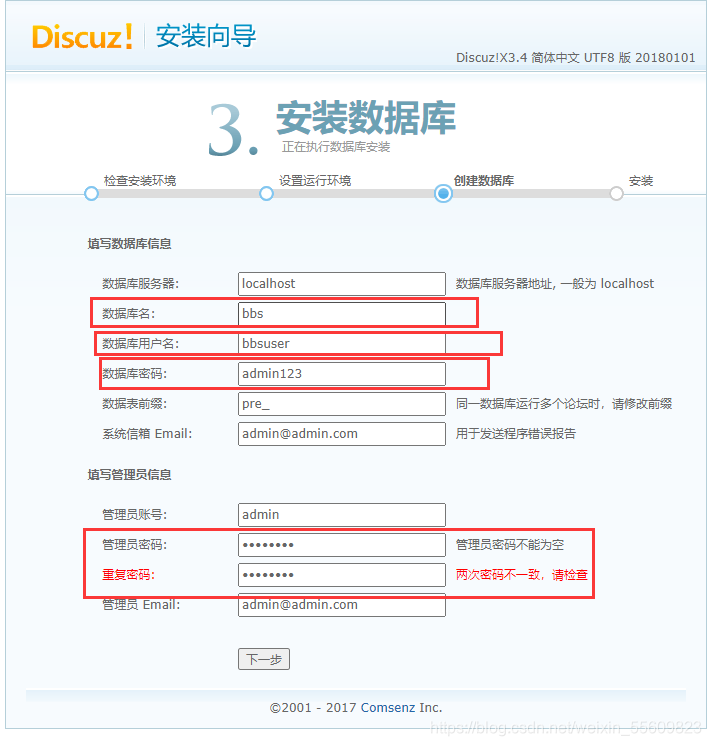Image resolution: width=711 pixels, height=746 pixels.
Task: Click the Discuz! logo
Action: (x=82, y=36)
